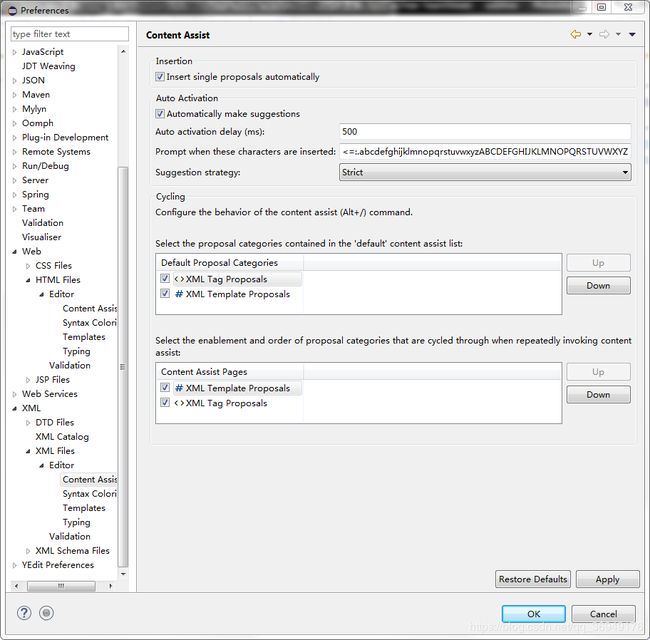Click the Content Assist Pages column header
Viewport: 650px width, 640px height.
tap(230, 372)
